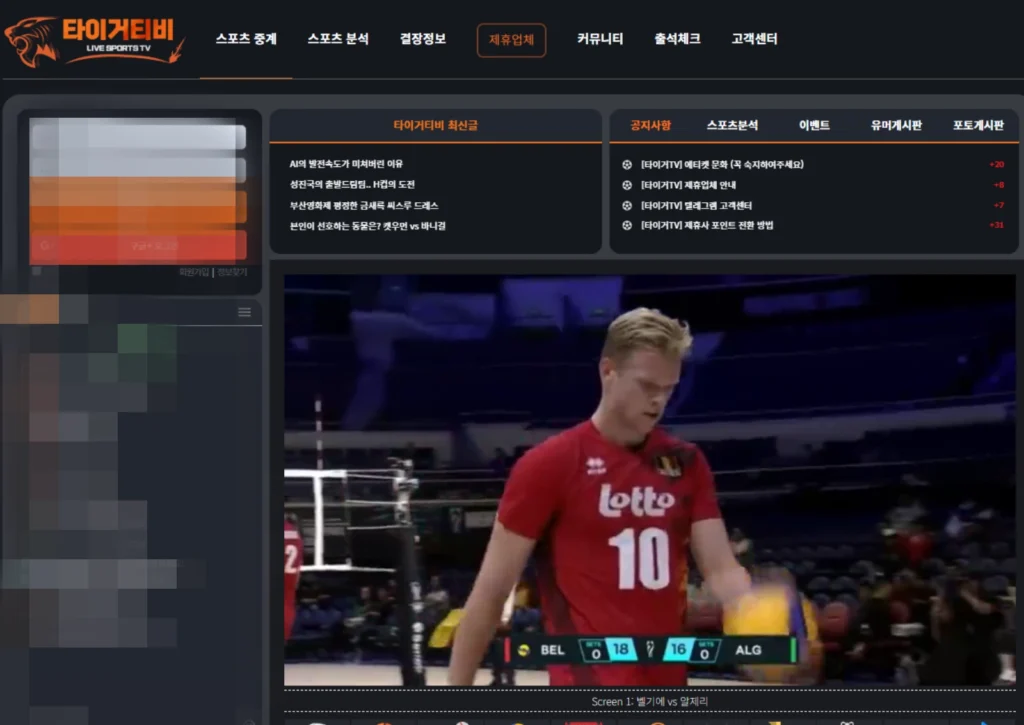Toggle the checkbox below the login form
Image resolution: width=1024 pixels, height=725 pixels.
[37, 271]
